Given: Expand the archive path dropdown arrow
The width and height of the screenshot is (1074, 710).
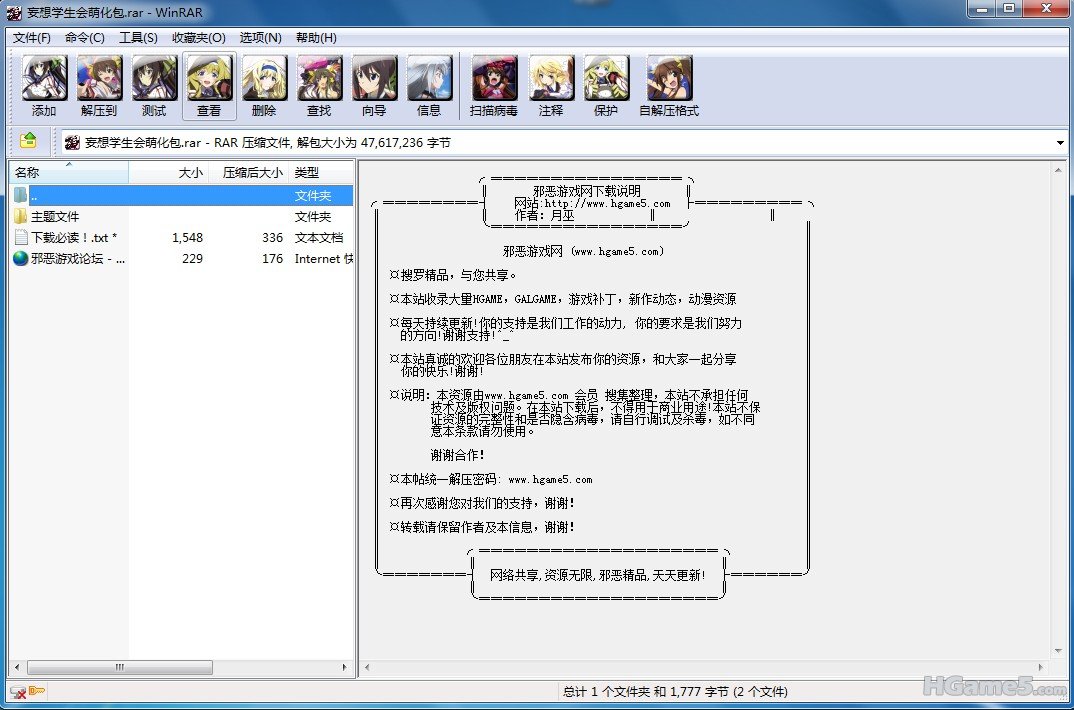Looking at the screenshot, I should (x=1060, y=143).
